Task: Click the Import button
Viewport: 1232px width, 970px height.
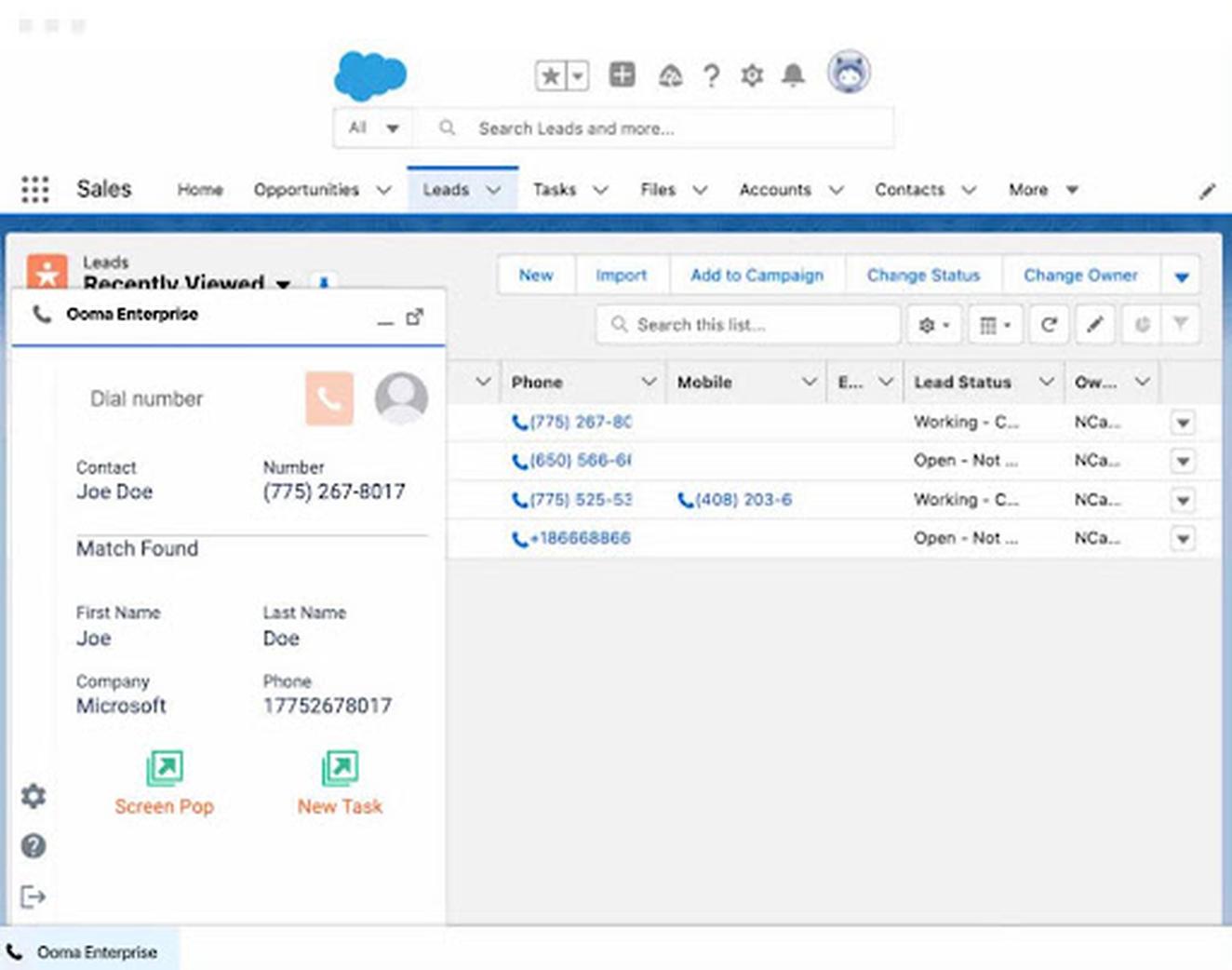Action: tap(621, 276)
